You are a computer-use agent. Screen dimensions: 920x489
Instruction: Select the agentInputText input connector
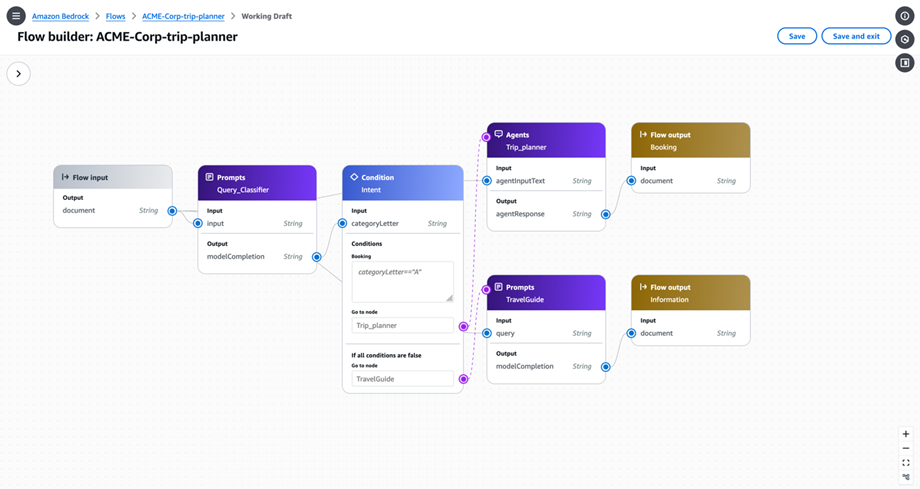(x=486, y=181)
